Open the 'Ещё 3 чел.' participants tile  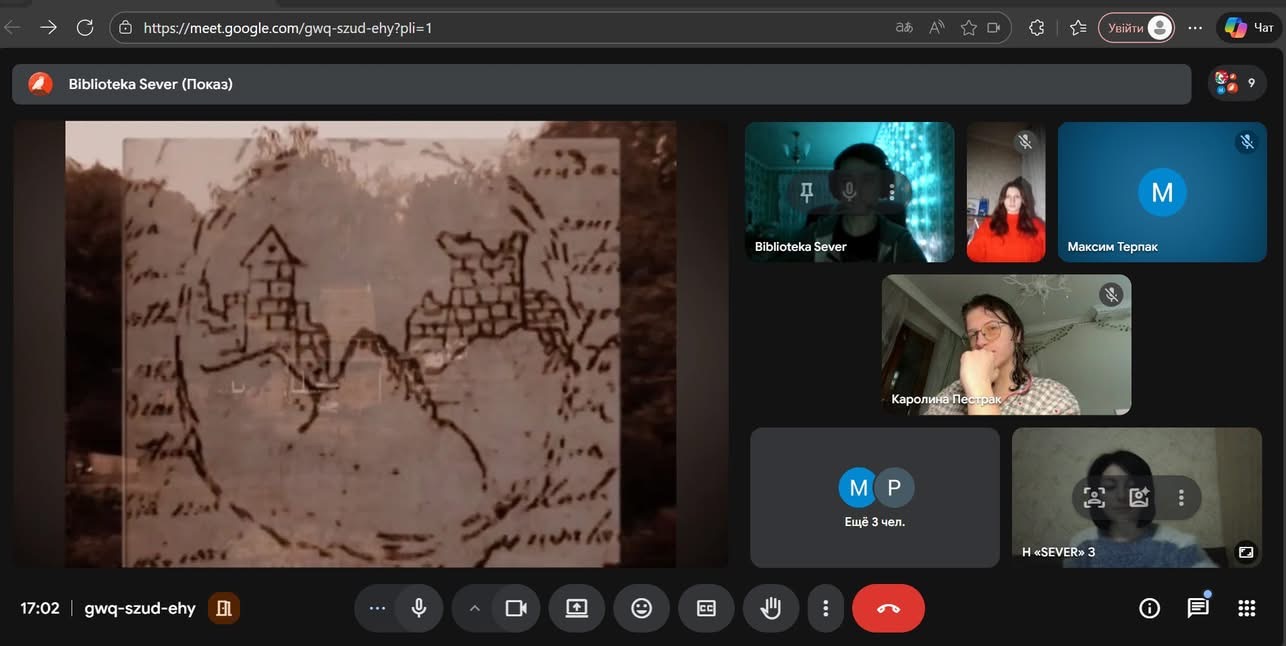874,498
